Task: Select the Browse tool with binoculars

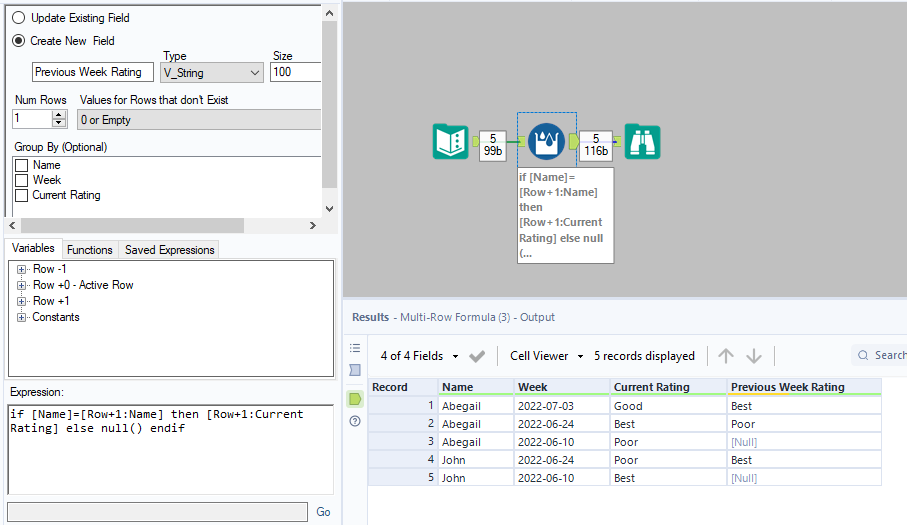Action: click(x=643, y=142)
